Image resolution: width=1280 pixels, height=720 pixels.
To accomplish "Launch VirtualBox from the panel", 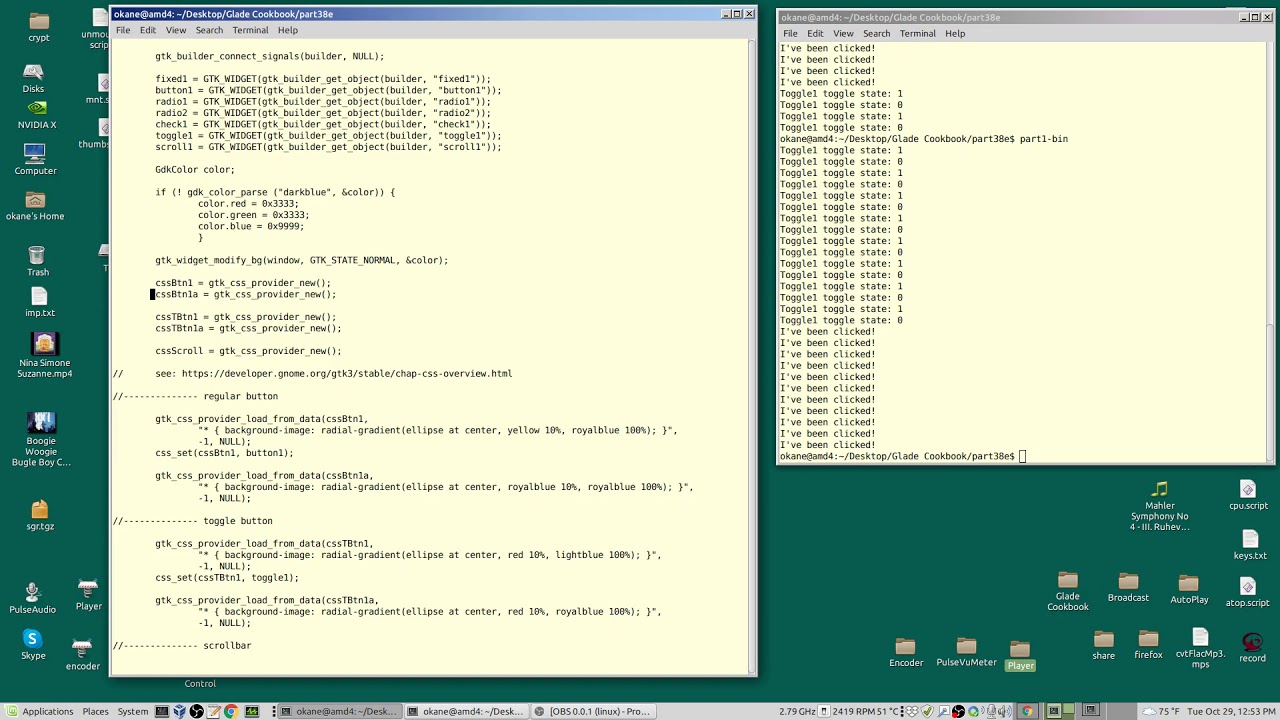I will click(x=179, y=711).
